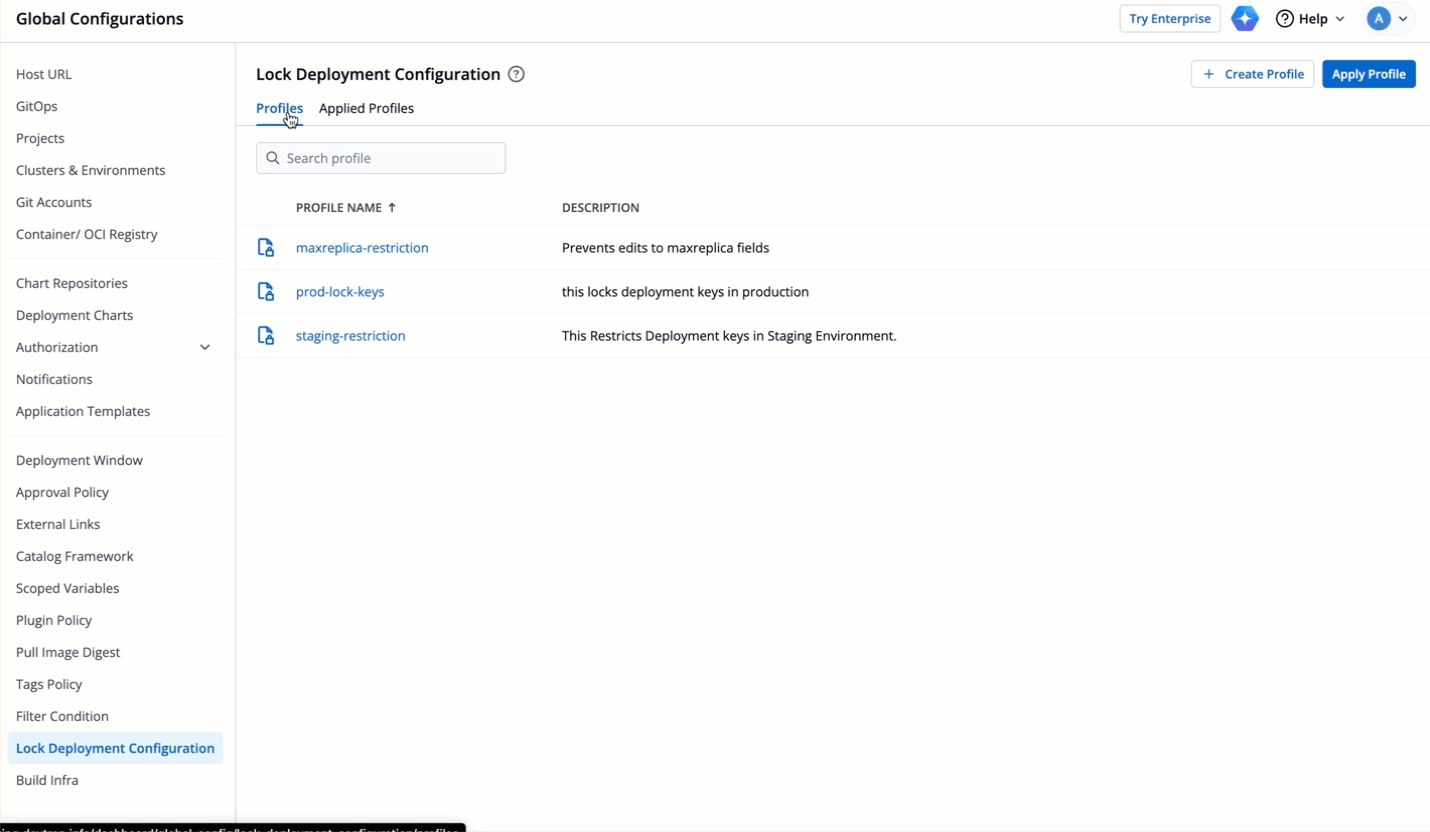
Task: Open the prod-lock-keys profile link
Action: 340,292
